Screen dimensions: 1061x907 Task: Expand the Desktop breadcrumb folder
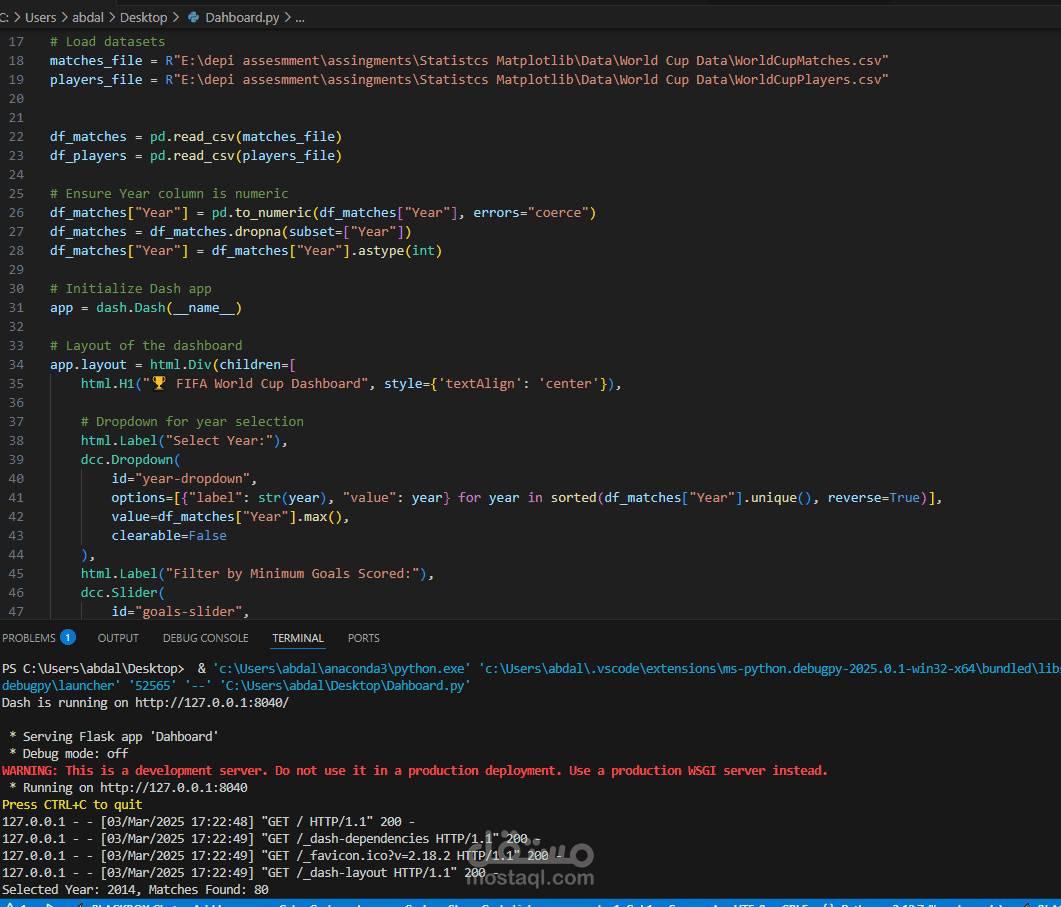pos(143,18)
